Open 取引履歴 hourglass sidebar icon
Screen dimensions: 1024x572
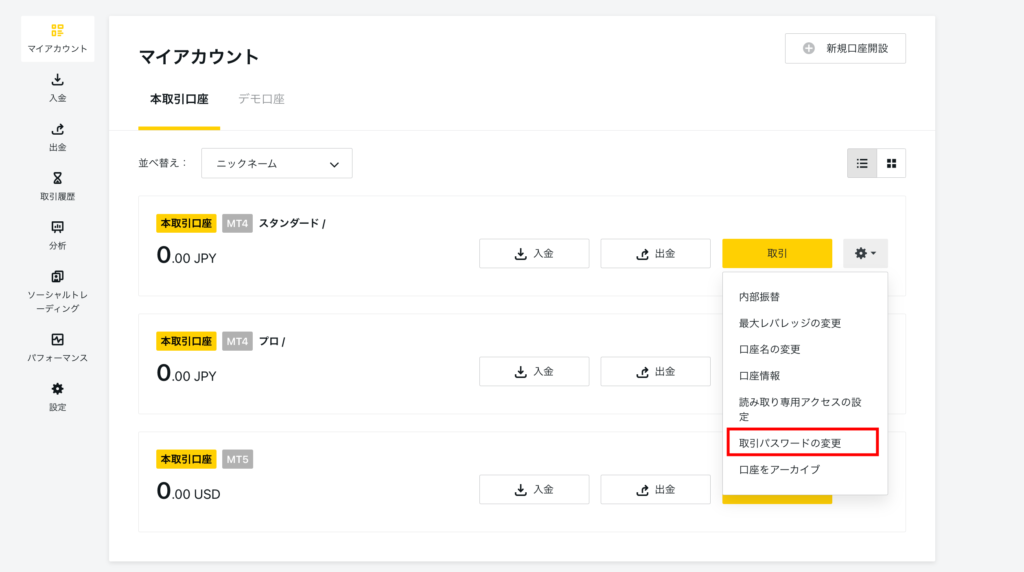coord(57,186)
